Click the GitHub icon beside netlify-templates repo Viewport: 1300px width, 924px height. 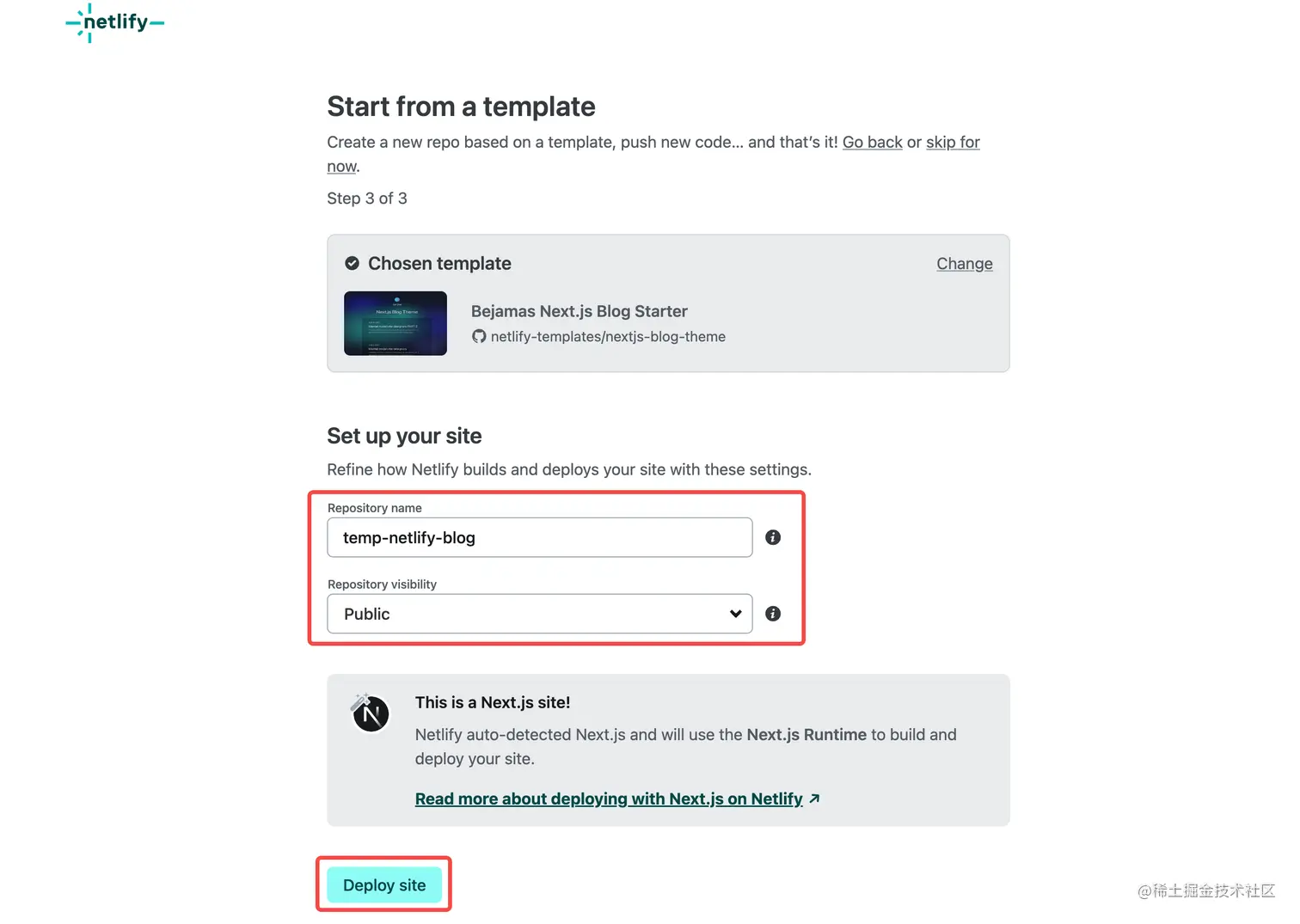pyautogui.click(x=479, y=336)
